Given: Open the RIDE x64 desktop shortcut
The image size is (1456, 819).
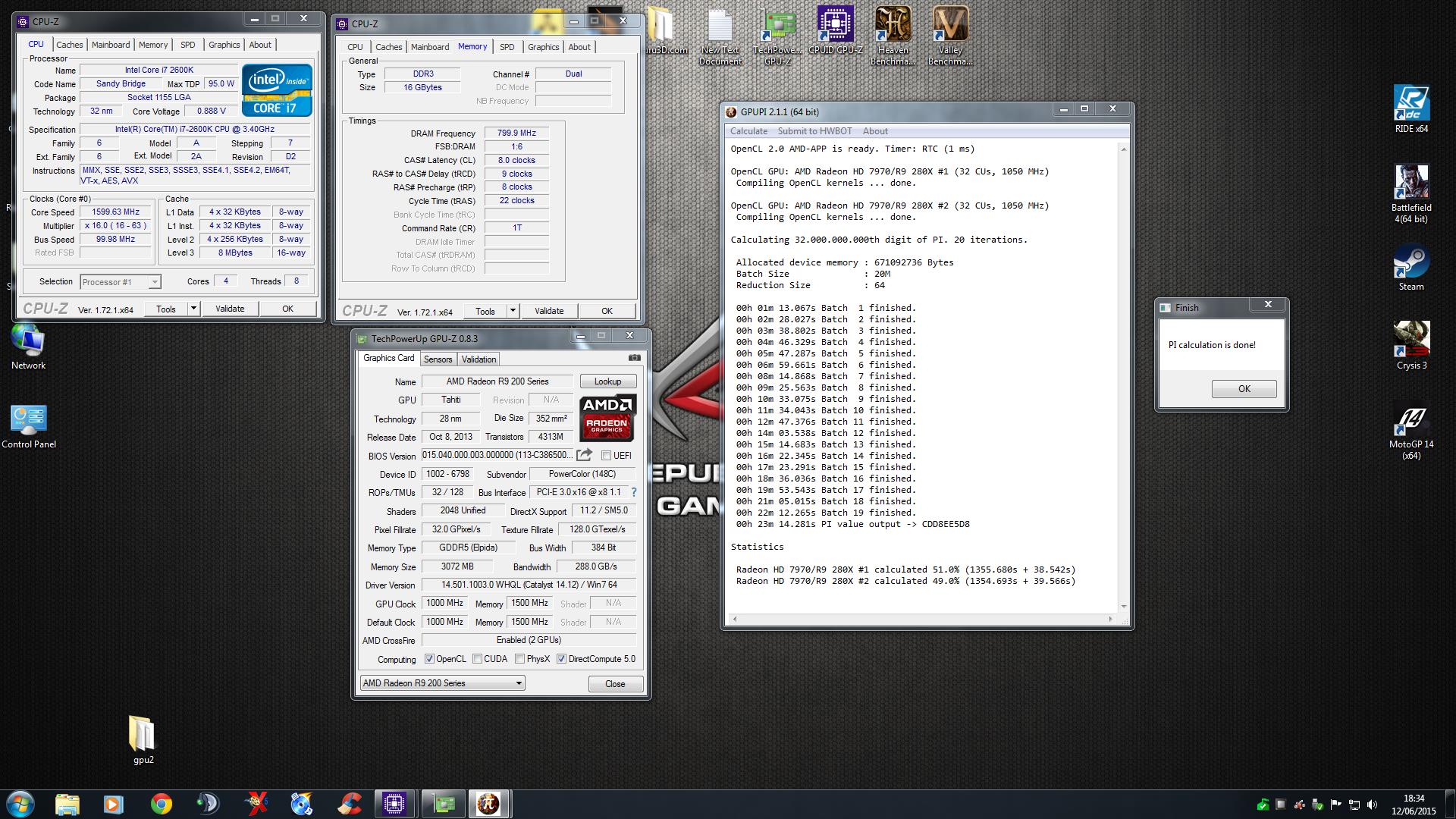Looking at the screenshot, I should click(x=1411, y=108).
